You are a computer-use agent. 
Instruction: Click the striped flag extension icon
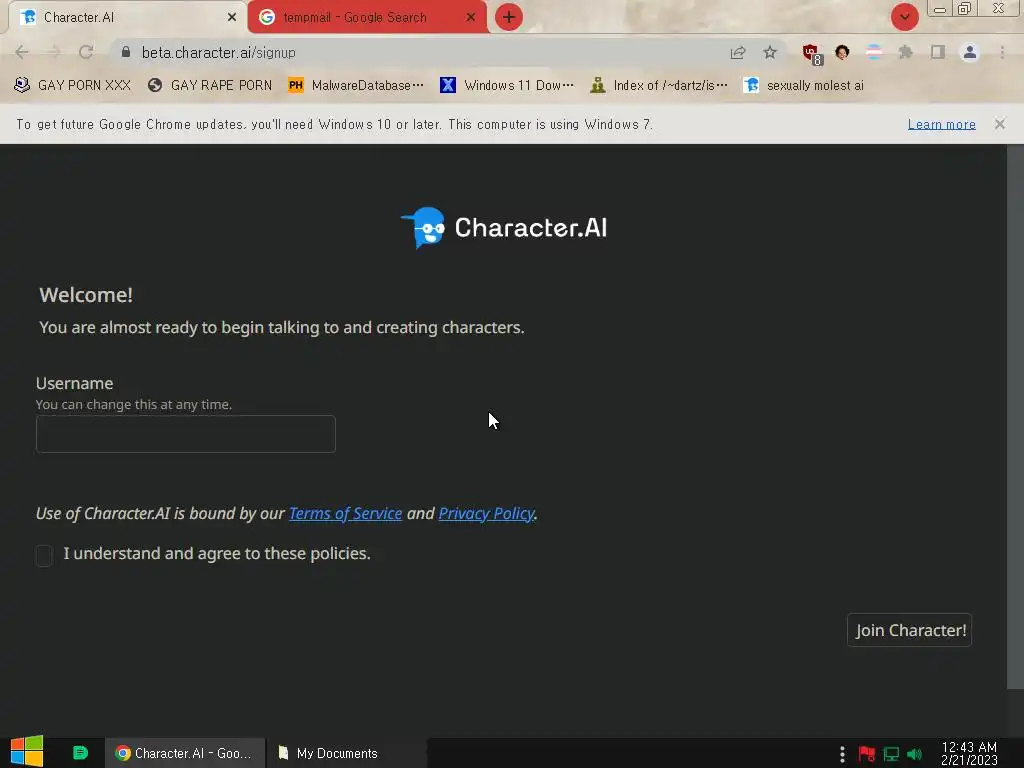pos(874,52)
